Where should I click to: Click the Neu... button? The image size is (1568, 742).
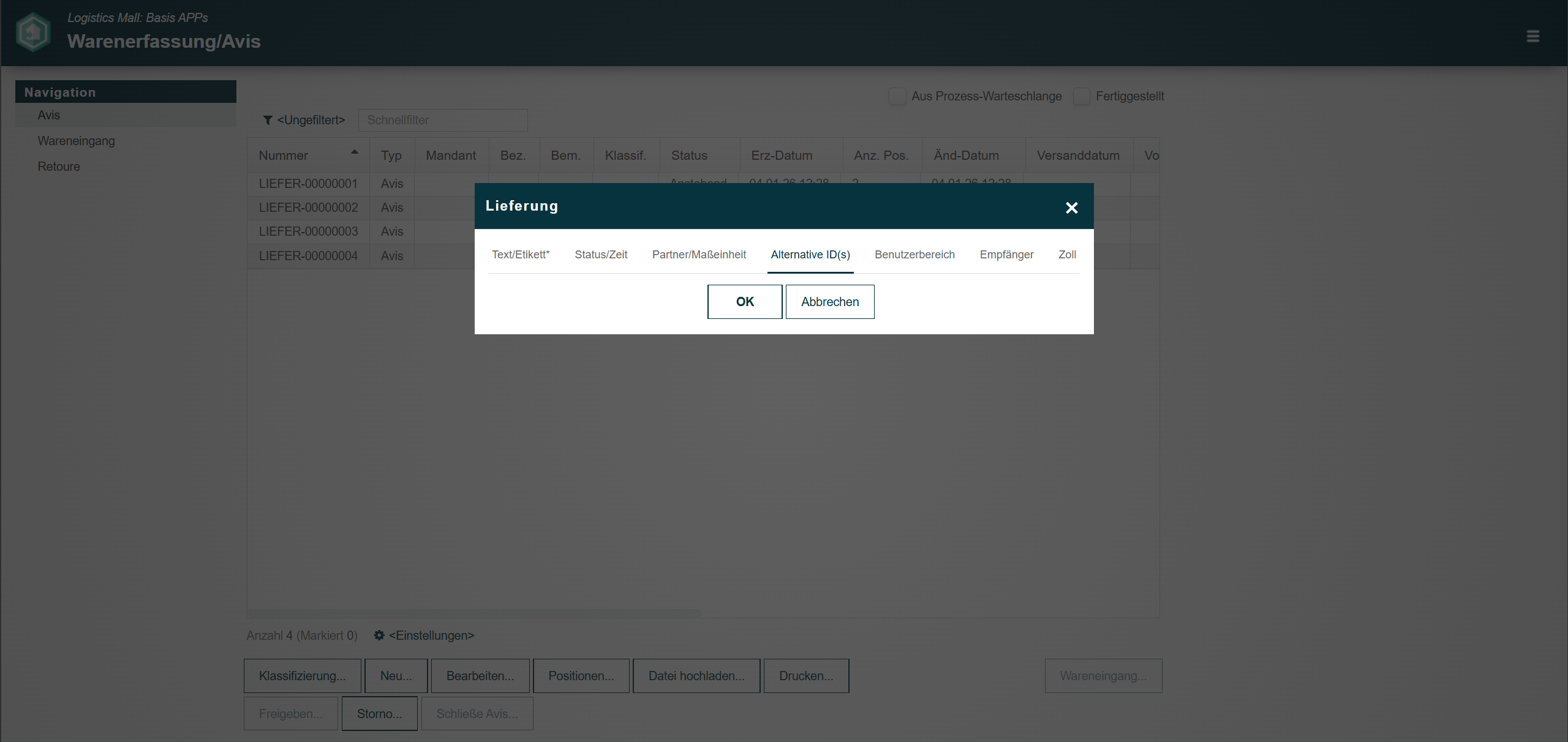[x=396, y=676]
